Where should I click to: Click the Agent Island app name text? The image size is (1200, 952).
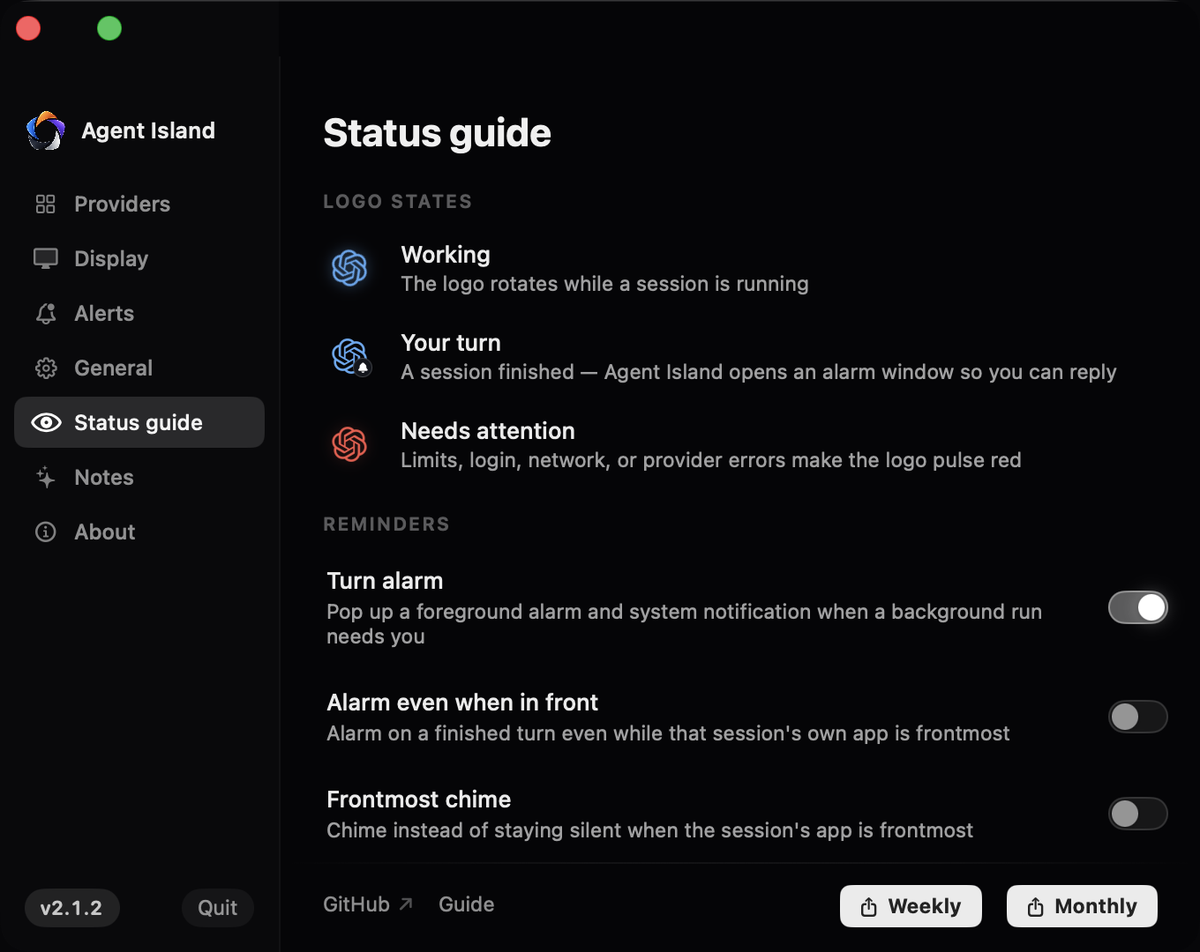coord(148,131)
